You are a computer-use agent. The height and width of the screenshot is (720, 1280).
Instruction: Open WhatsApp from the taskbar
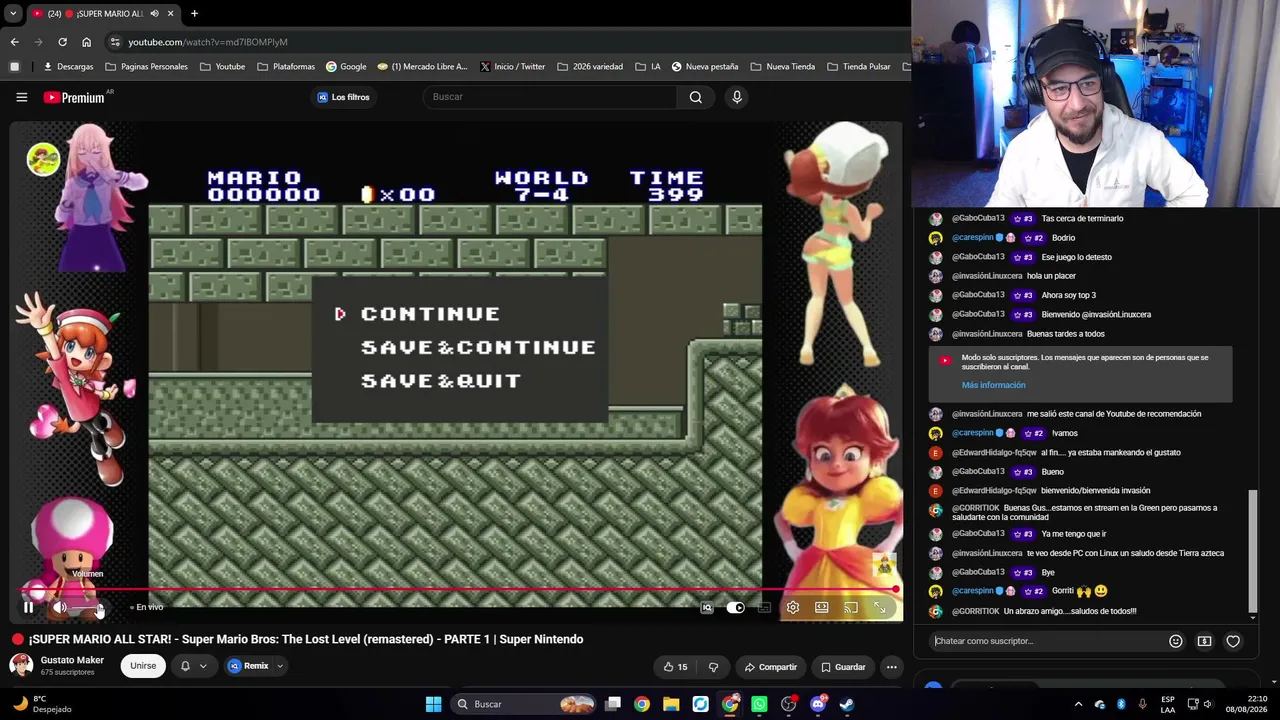tap(759, 704)
